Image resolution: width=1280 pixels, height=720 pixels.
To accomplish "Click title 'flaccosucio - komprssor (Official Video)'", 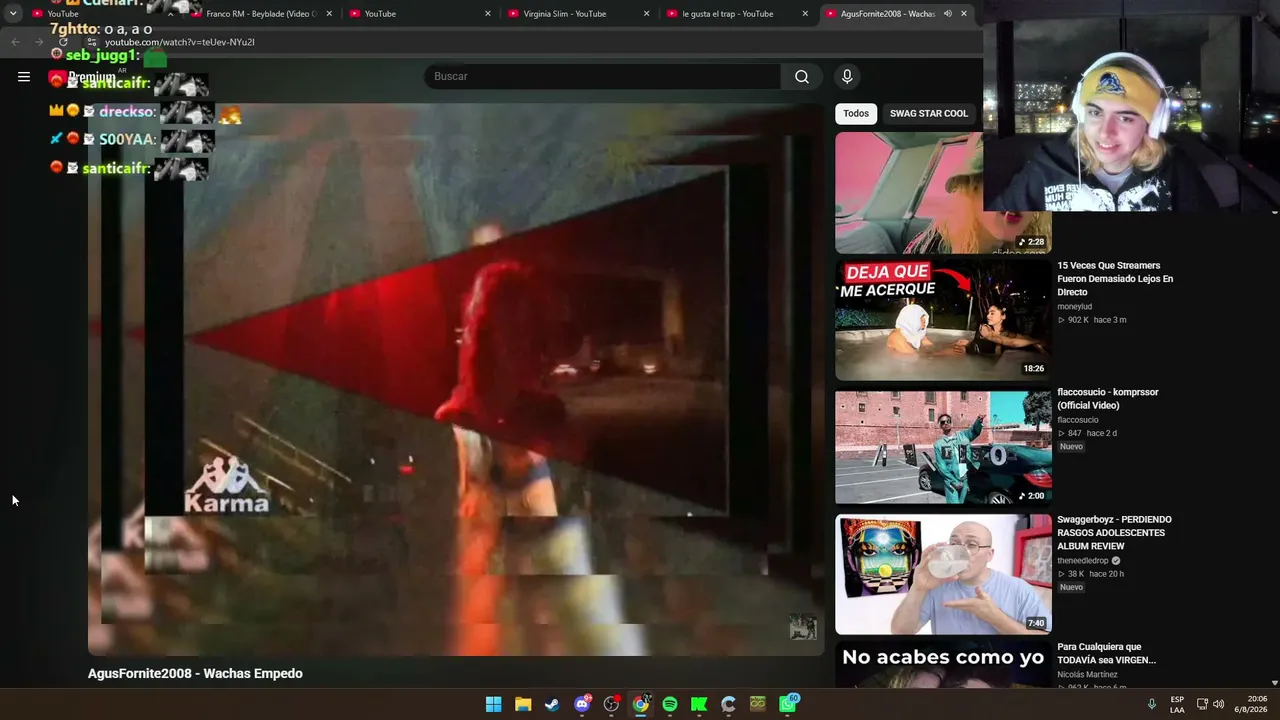I will [x=1108, y=399].
